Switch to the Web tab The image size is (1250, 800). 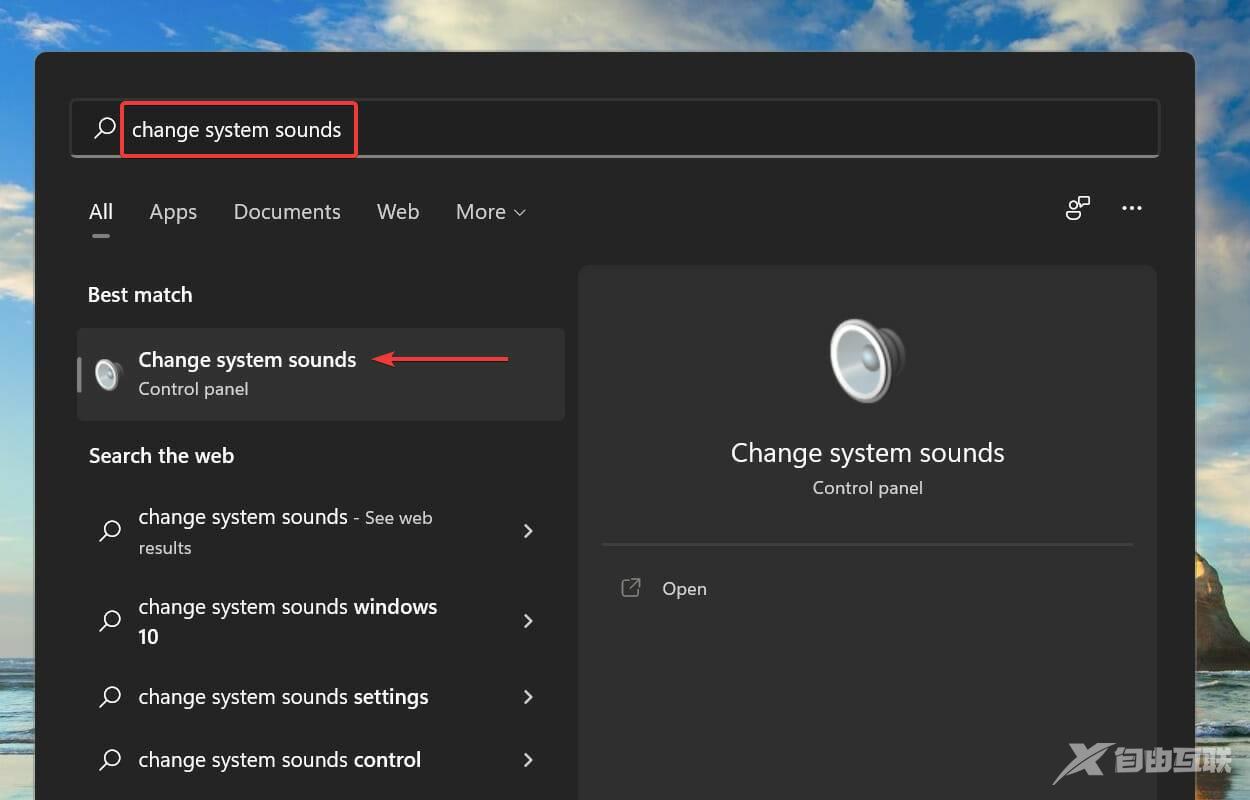397,212
